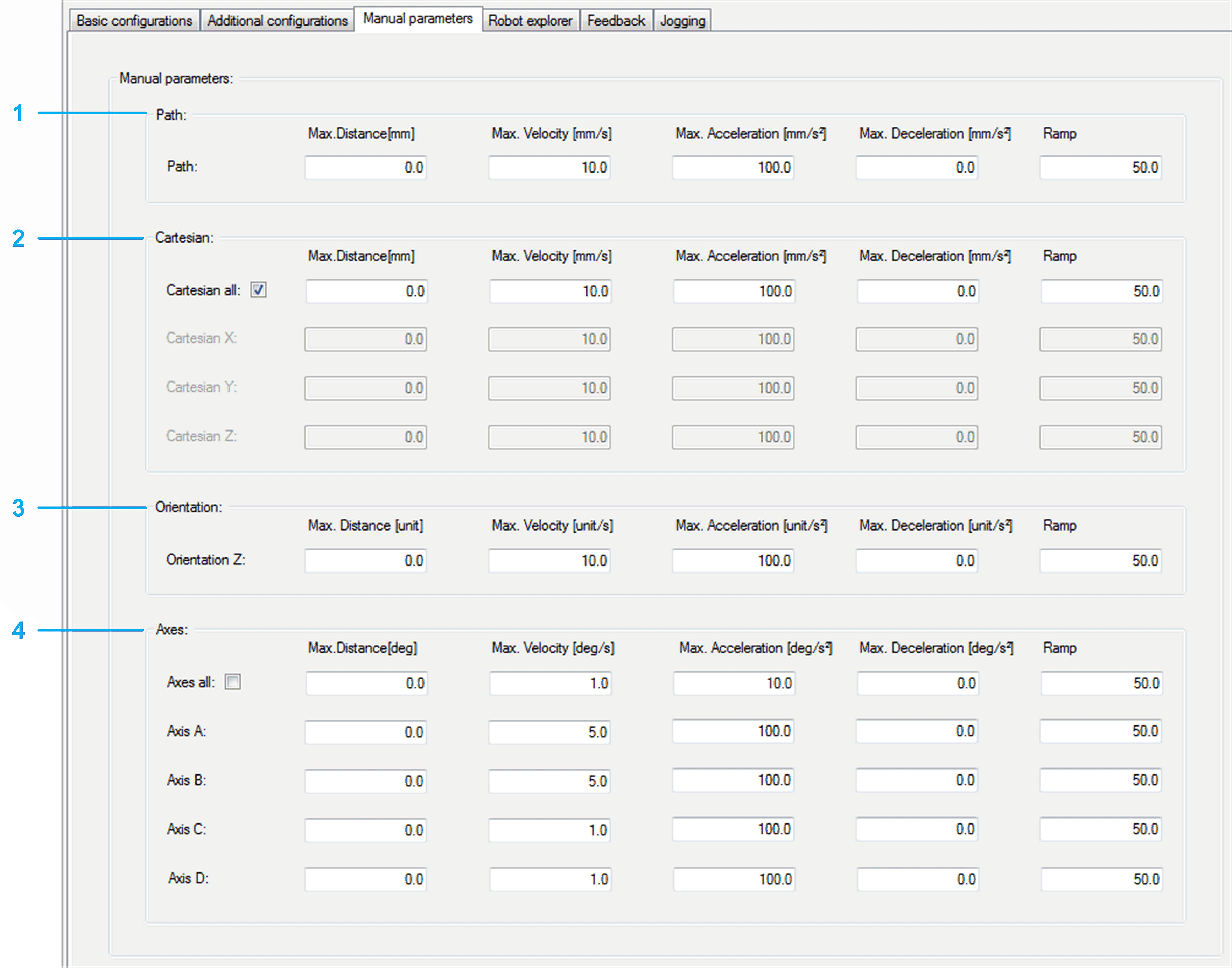Click Axis C Max. Deceleration field

point(916,829)
